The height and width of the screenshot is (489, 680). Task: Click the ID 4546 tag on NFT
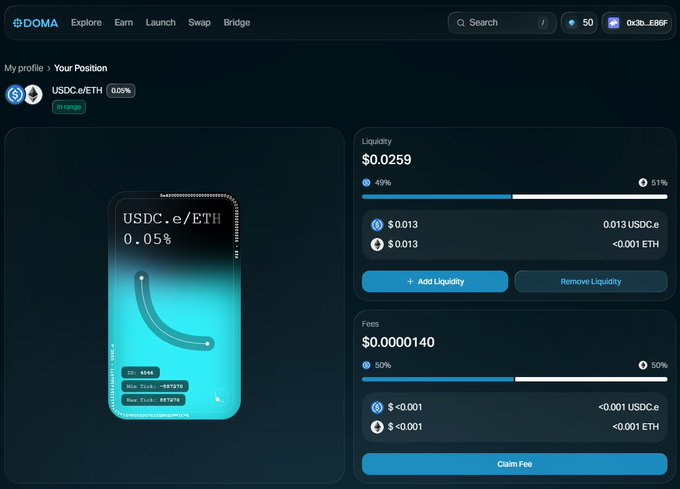(141, 372)
